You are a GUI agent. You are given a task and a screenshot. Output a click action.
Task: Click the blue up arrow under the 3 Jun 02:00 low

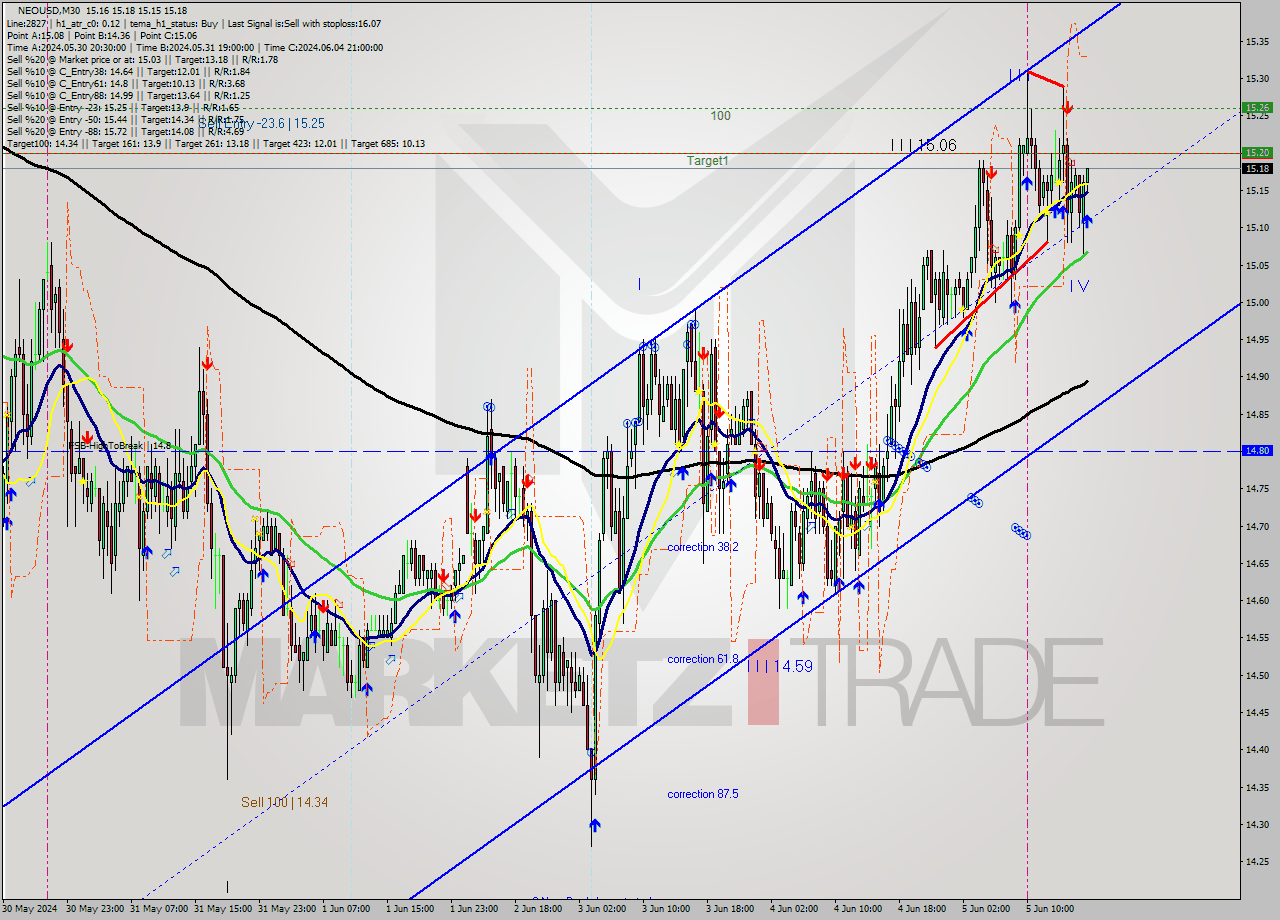point(595,825)
